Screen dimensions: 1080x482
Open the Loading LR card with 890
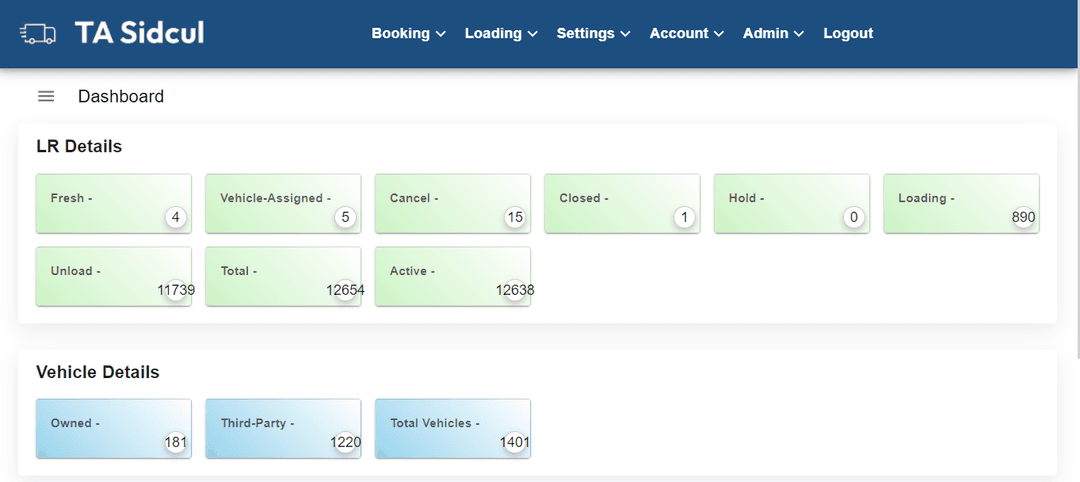click(961, 204)
